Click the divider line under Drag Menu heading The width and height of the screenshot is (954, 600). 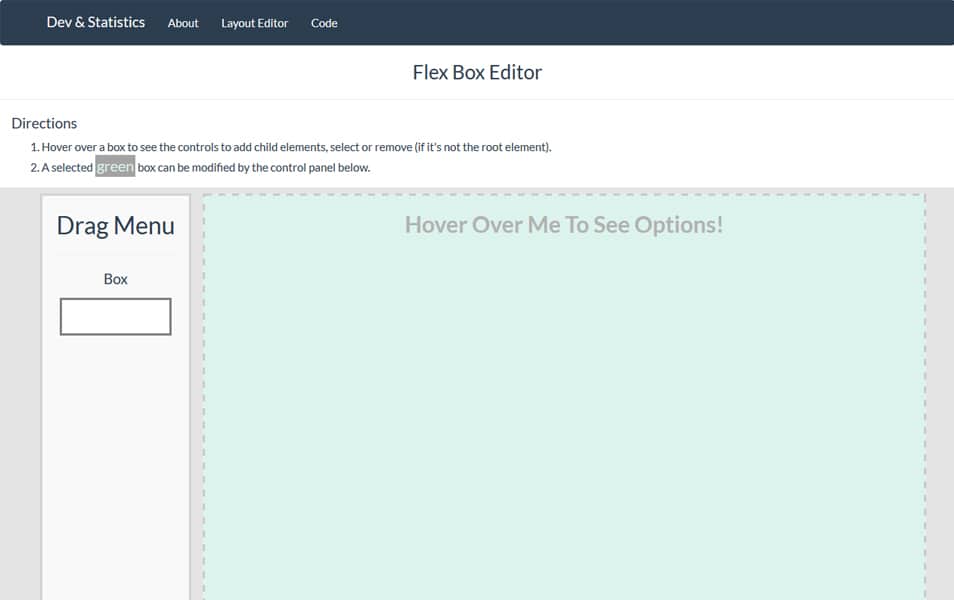[x=115, y=254]
